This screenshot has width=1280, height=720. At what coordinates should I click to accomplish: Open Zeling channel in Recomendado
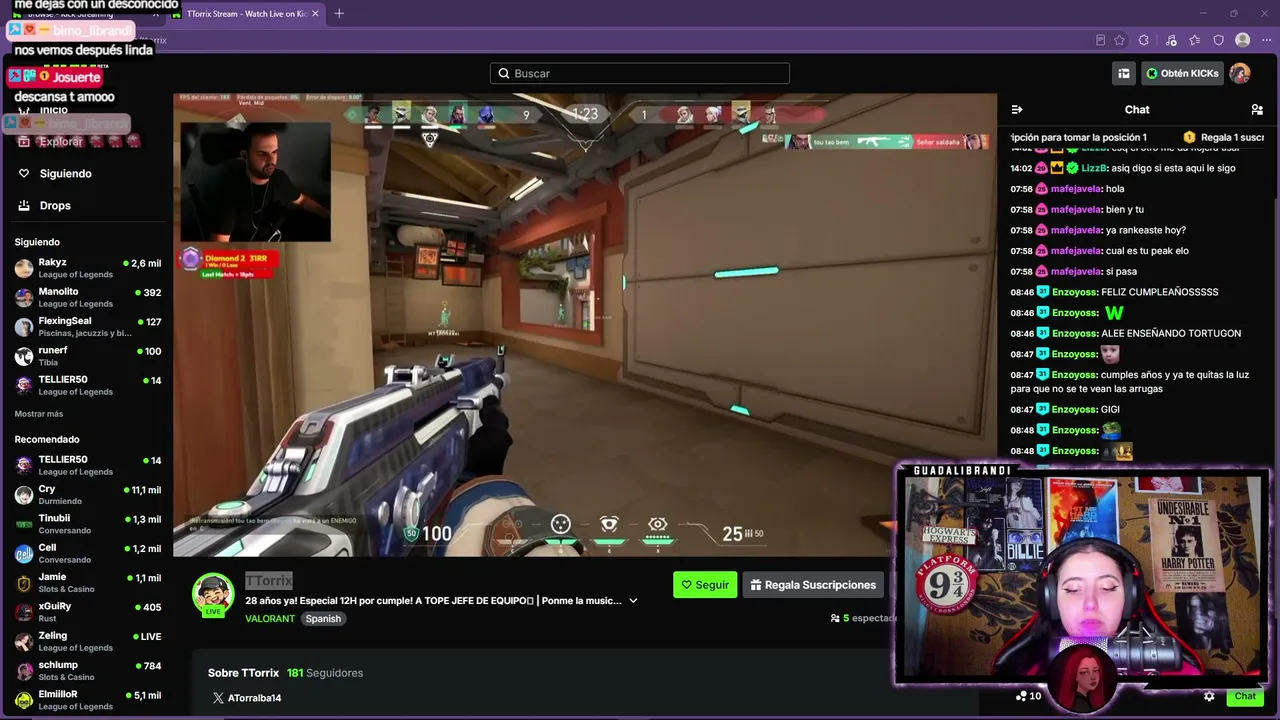88,641
